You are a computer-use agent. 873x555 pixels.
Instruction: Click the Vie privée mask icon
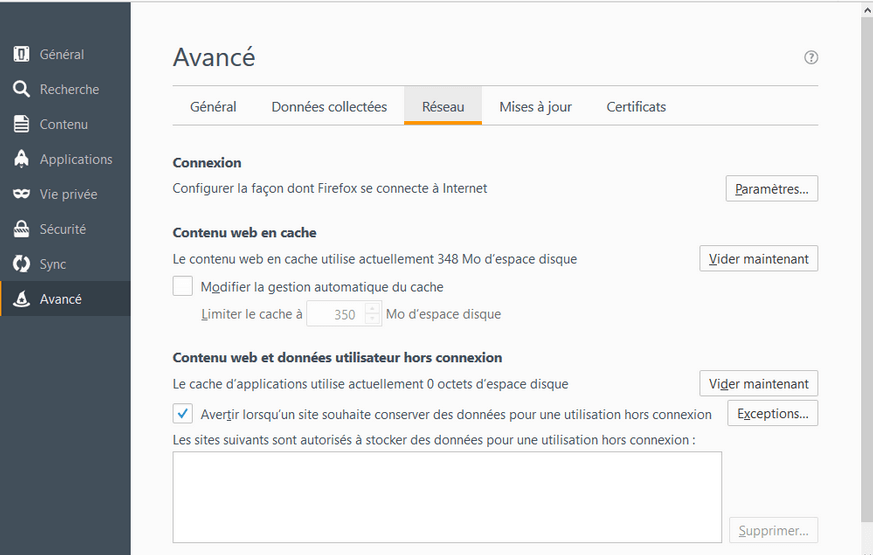tap(21, 194)
